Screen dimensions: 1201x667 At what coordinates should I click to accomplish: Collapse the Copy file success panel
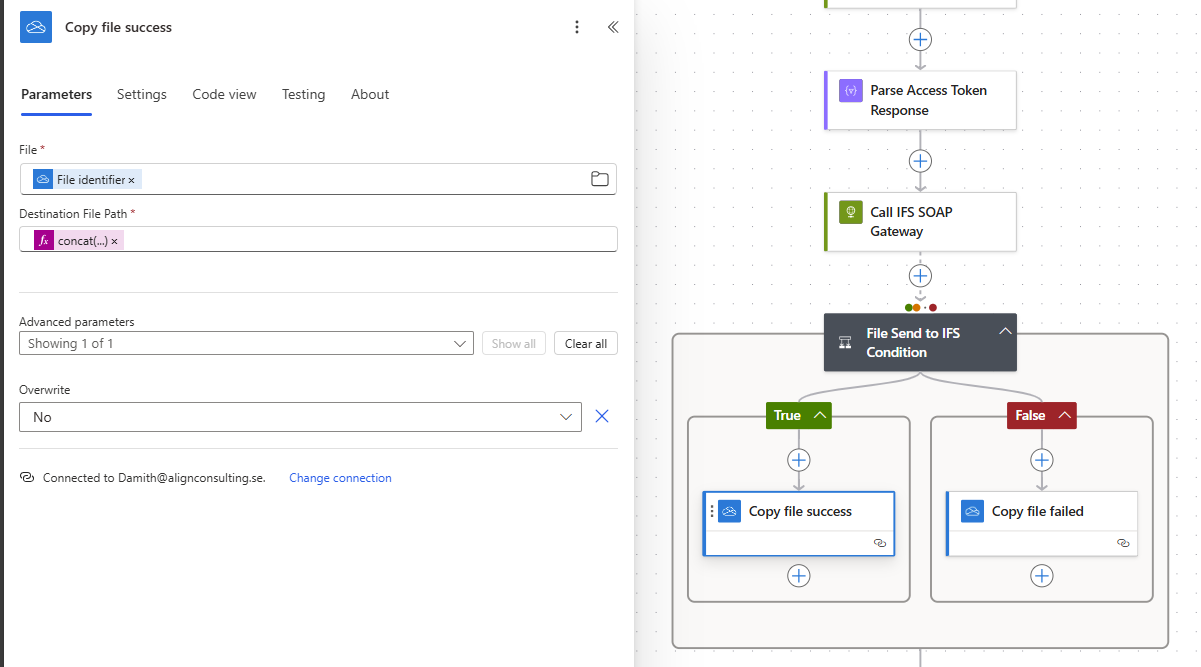613,27
